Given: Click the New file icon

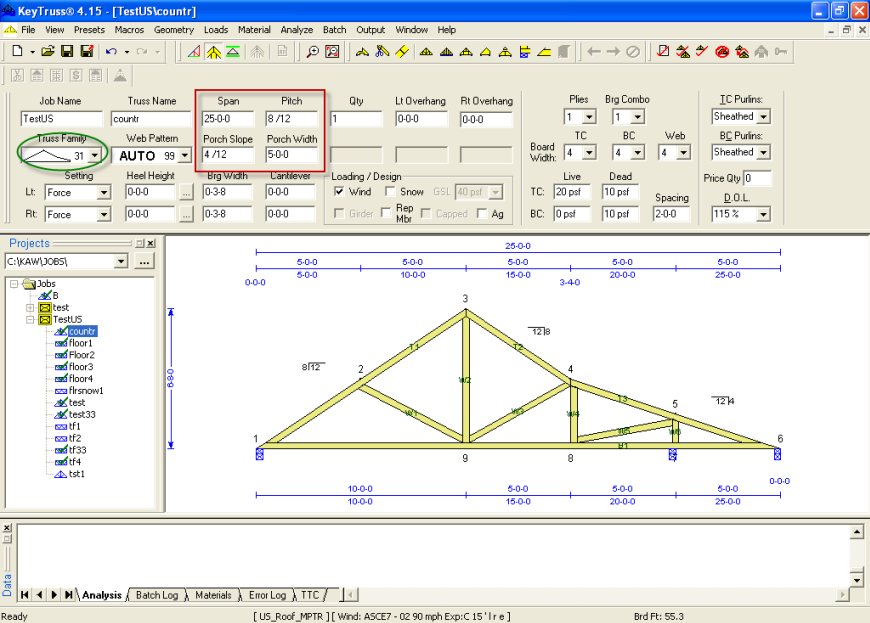Looking at the screenshot, I should coord(17,52).
